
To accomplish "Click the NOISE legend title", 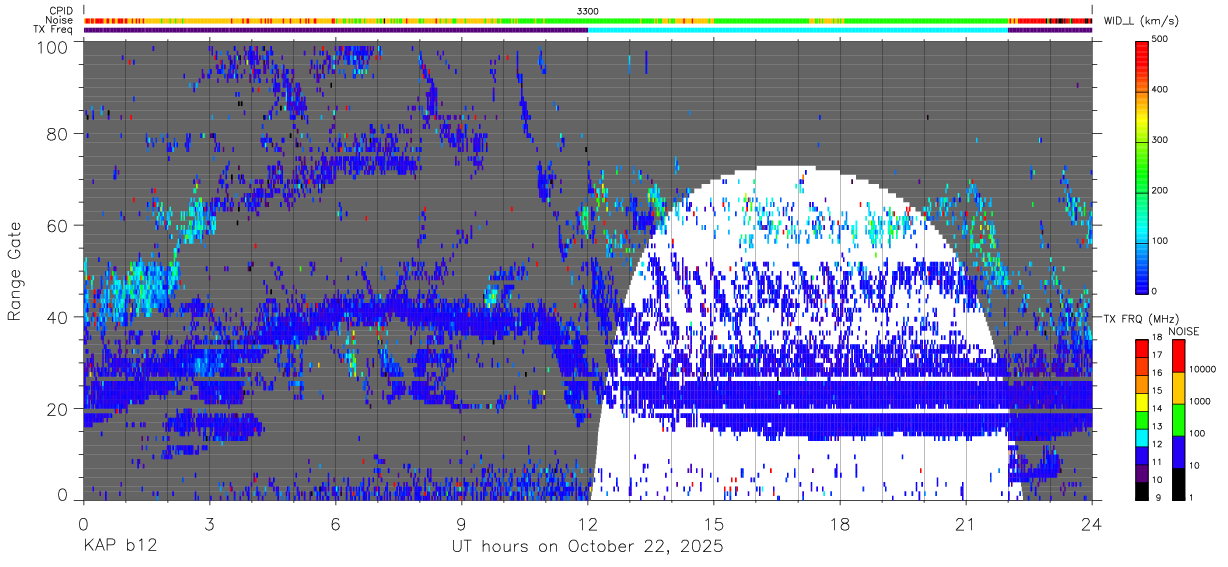I will coord(1185,331).
